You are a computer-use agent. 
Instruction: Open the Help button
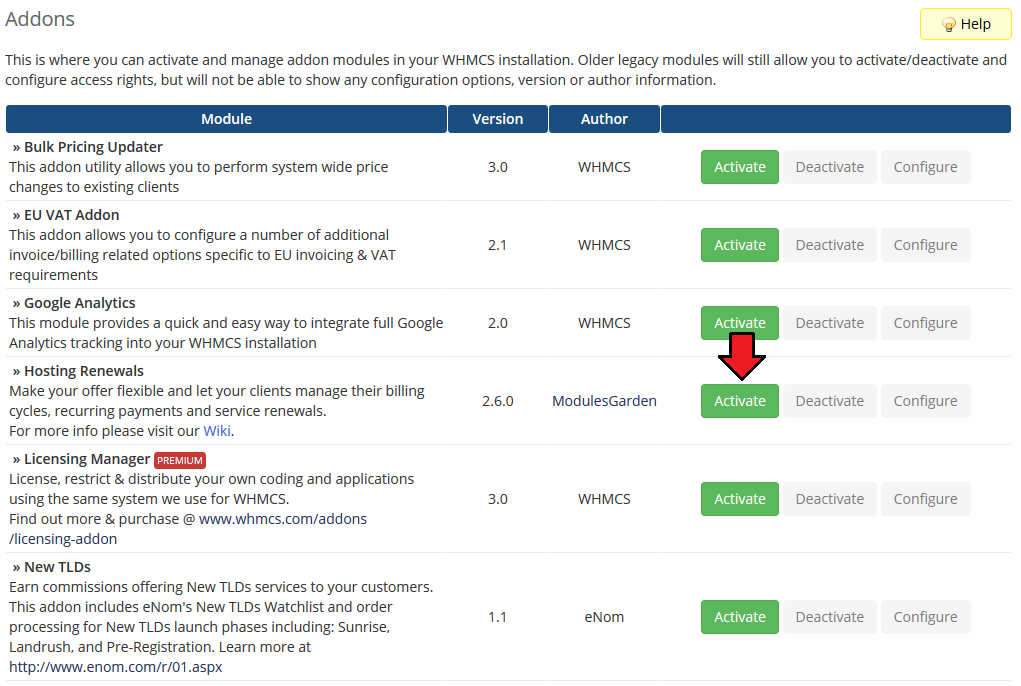[x=966, y=24]
